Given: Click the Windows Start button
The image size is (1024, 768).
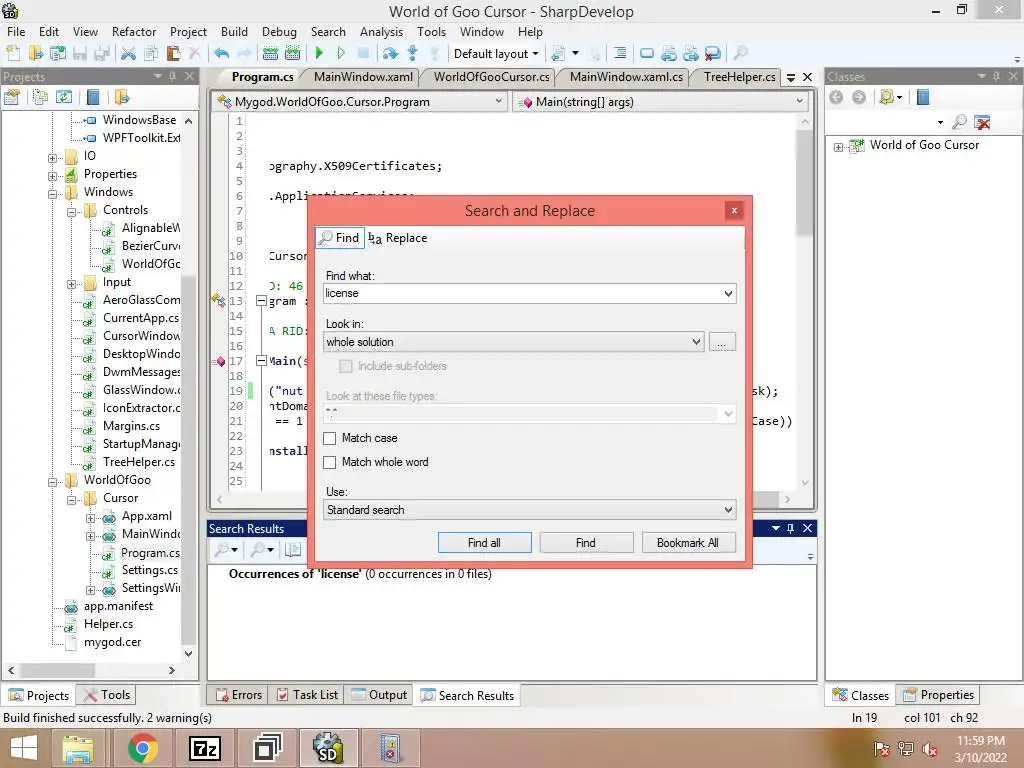Looking at the screenshot, I should [x=24, y=748].
